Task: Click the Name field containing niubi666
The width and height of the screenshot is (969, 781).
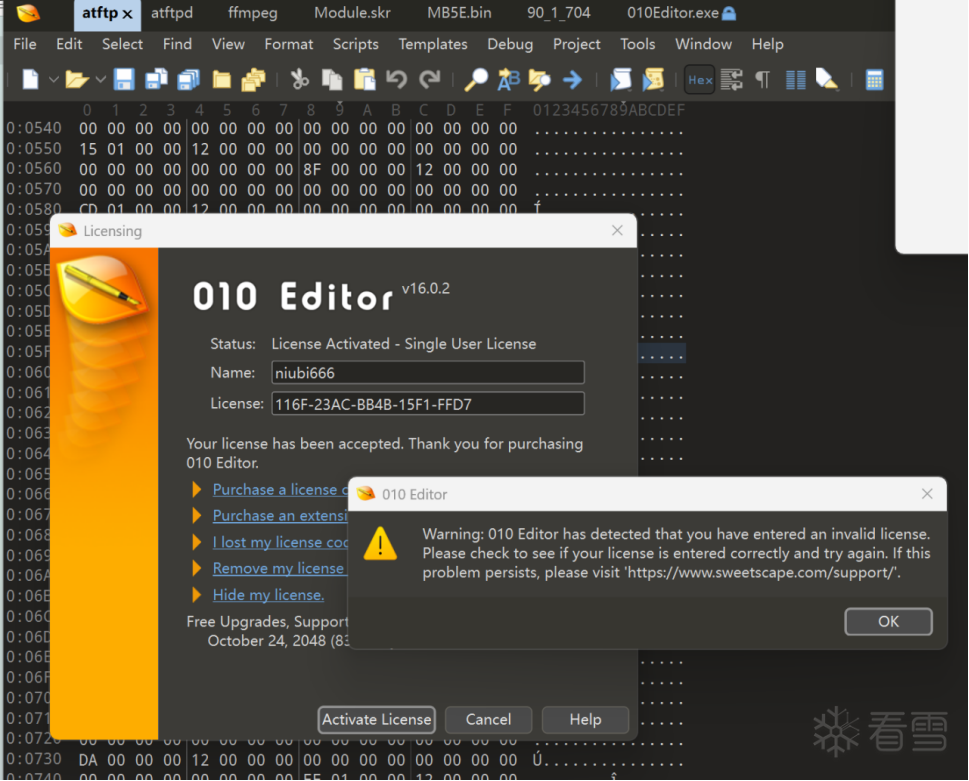Action: tap(428, 373)
